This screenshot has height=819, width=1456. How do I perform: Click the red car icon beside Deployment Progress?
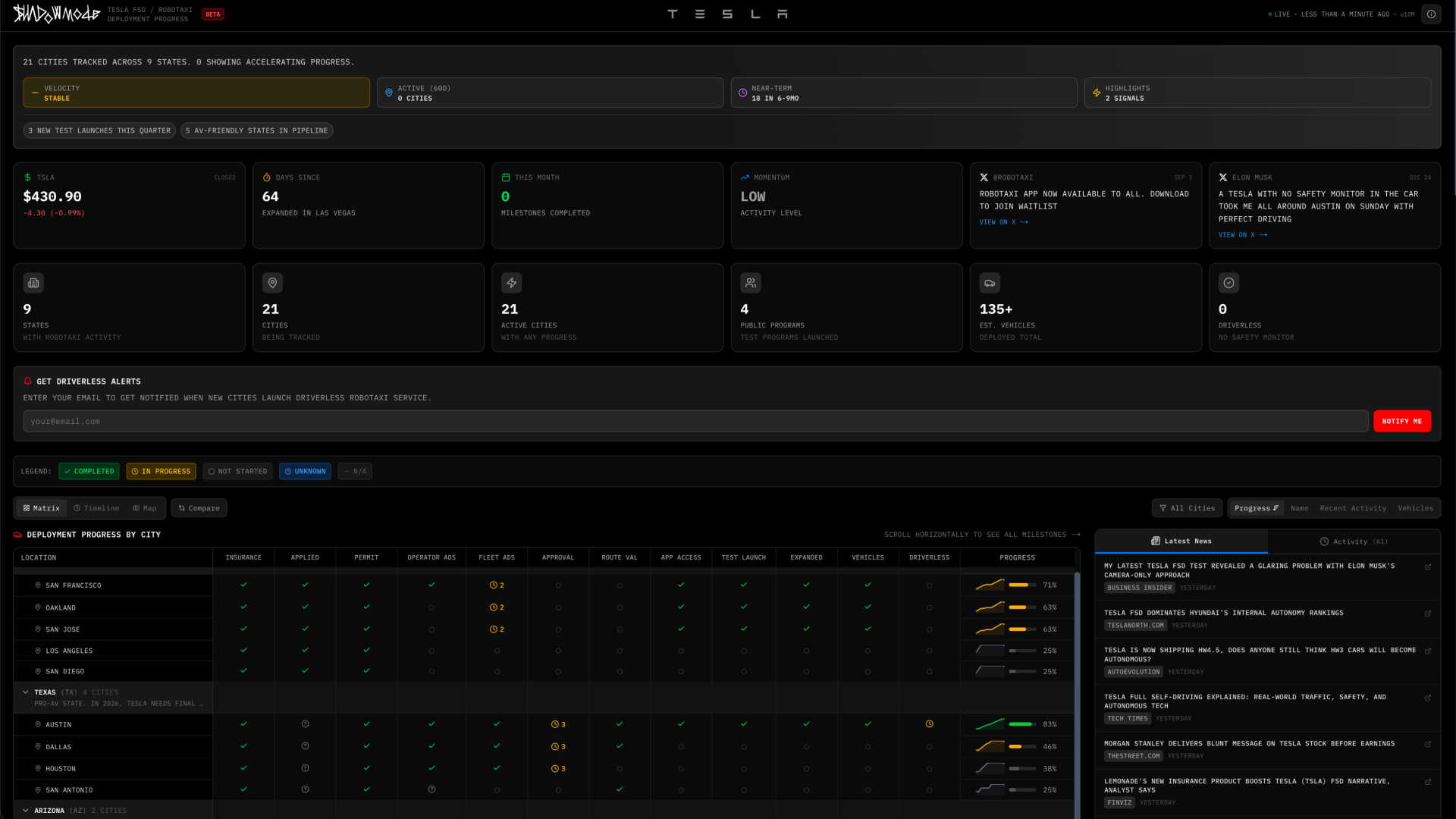click(x=18, y=535)
